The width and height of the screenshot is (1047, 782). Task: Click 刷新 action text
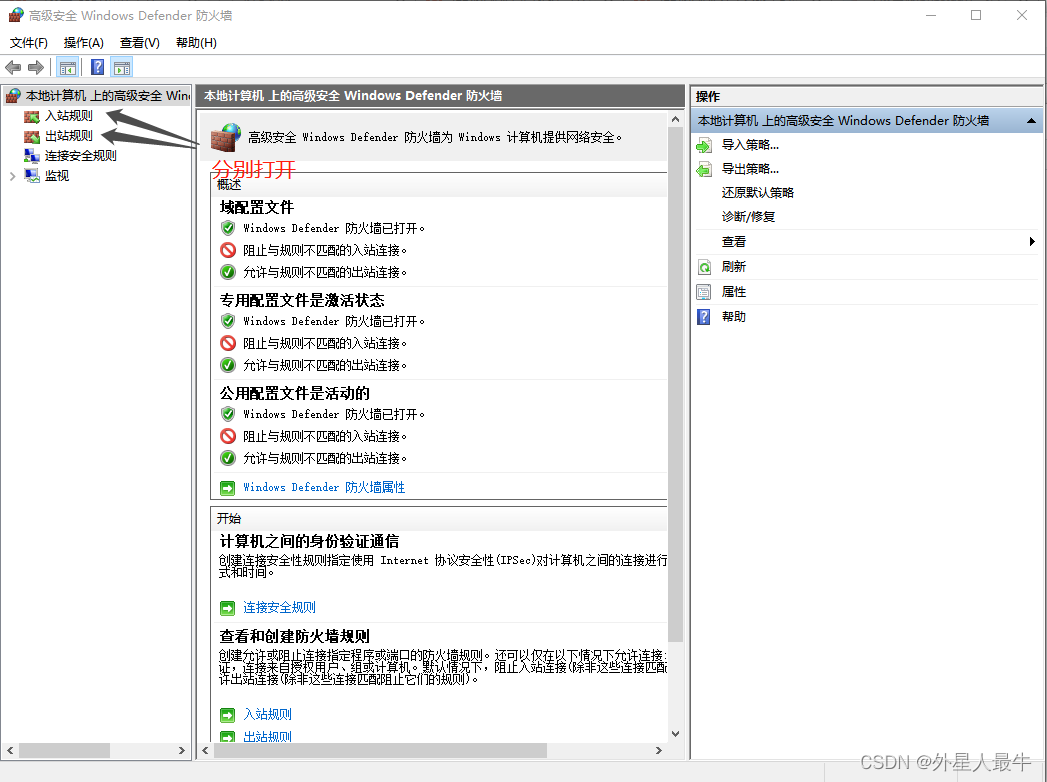click(734, 267)
